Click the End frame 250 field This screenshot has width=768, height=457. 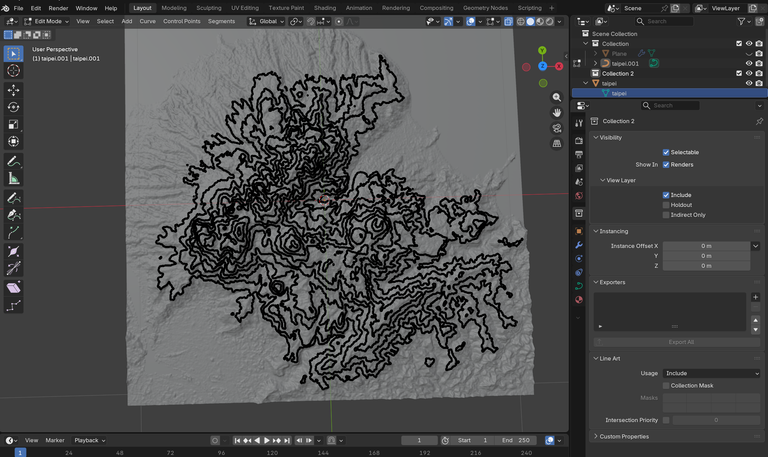coord(515,440)
